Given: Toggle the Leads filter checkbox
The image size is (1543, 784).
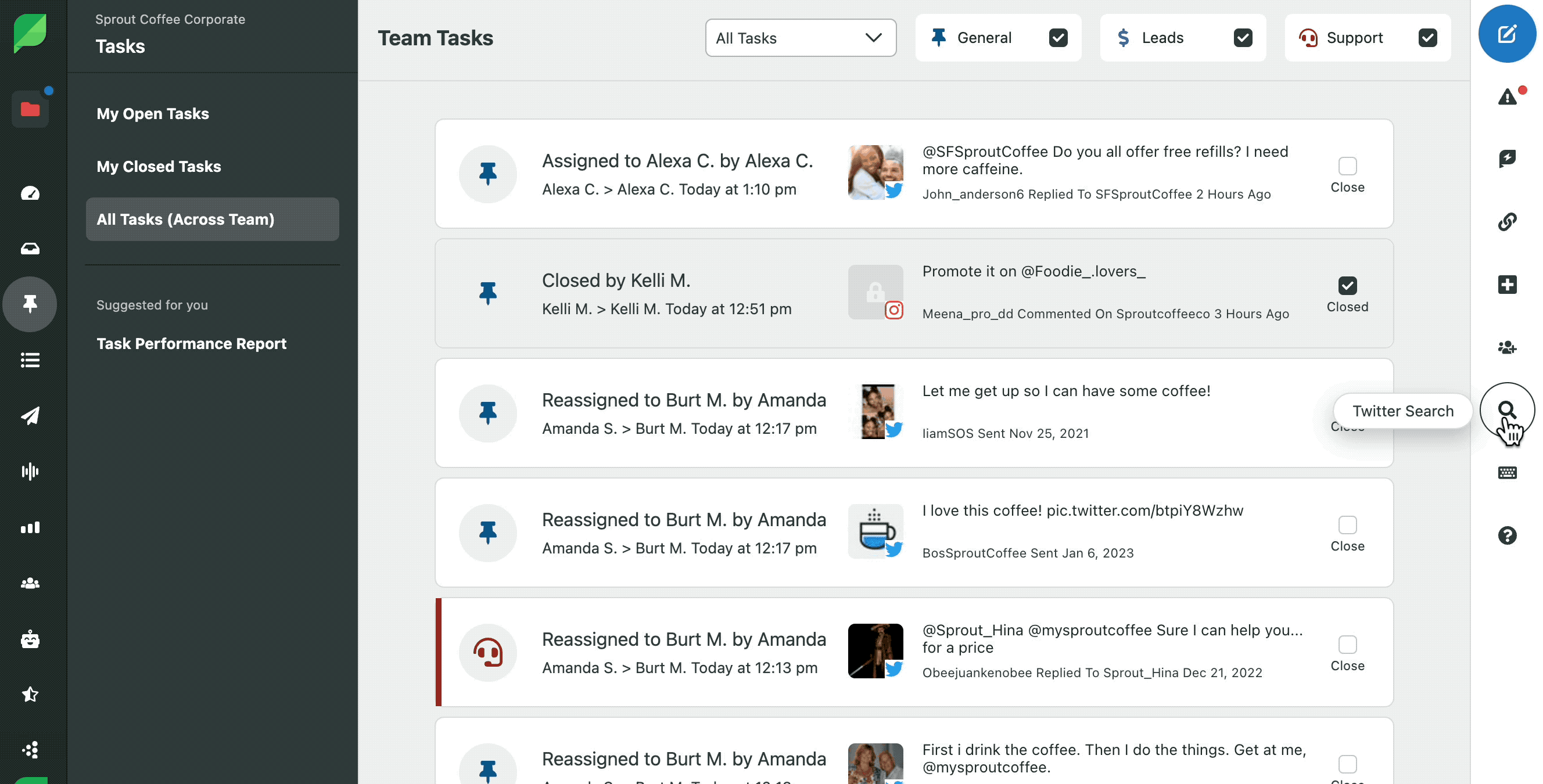Looking at the screenshot, I should point(1243,38).
